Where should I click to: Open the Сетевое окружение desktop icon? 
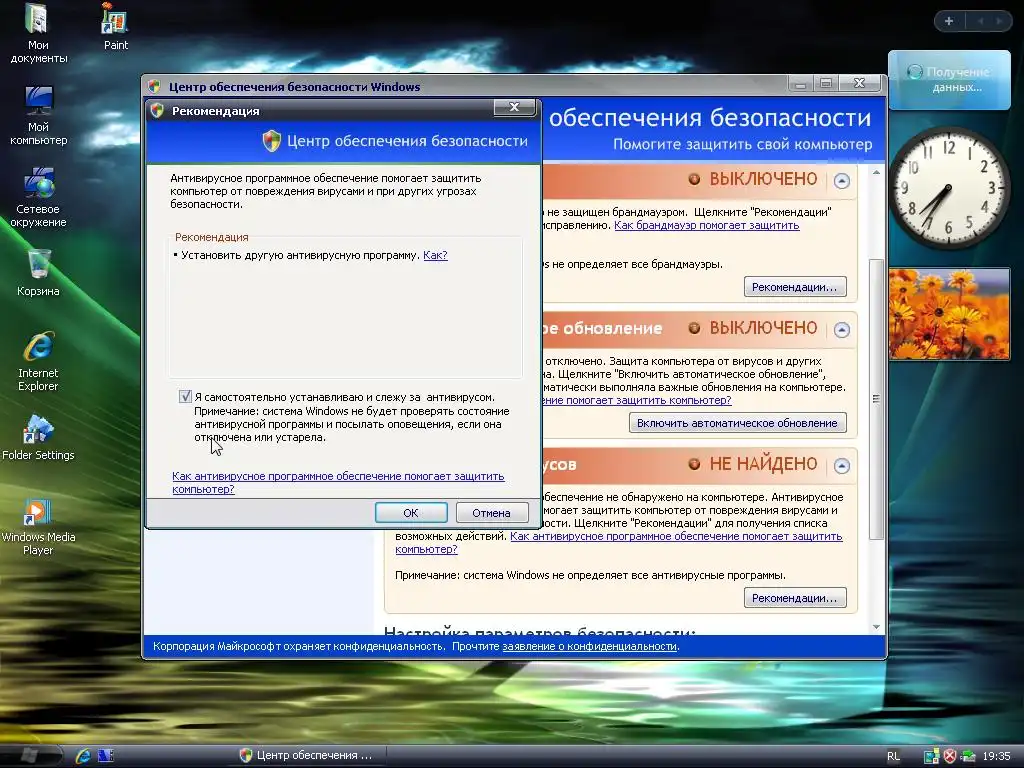pyautogui.click(x=38, y=197)
